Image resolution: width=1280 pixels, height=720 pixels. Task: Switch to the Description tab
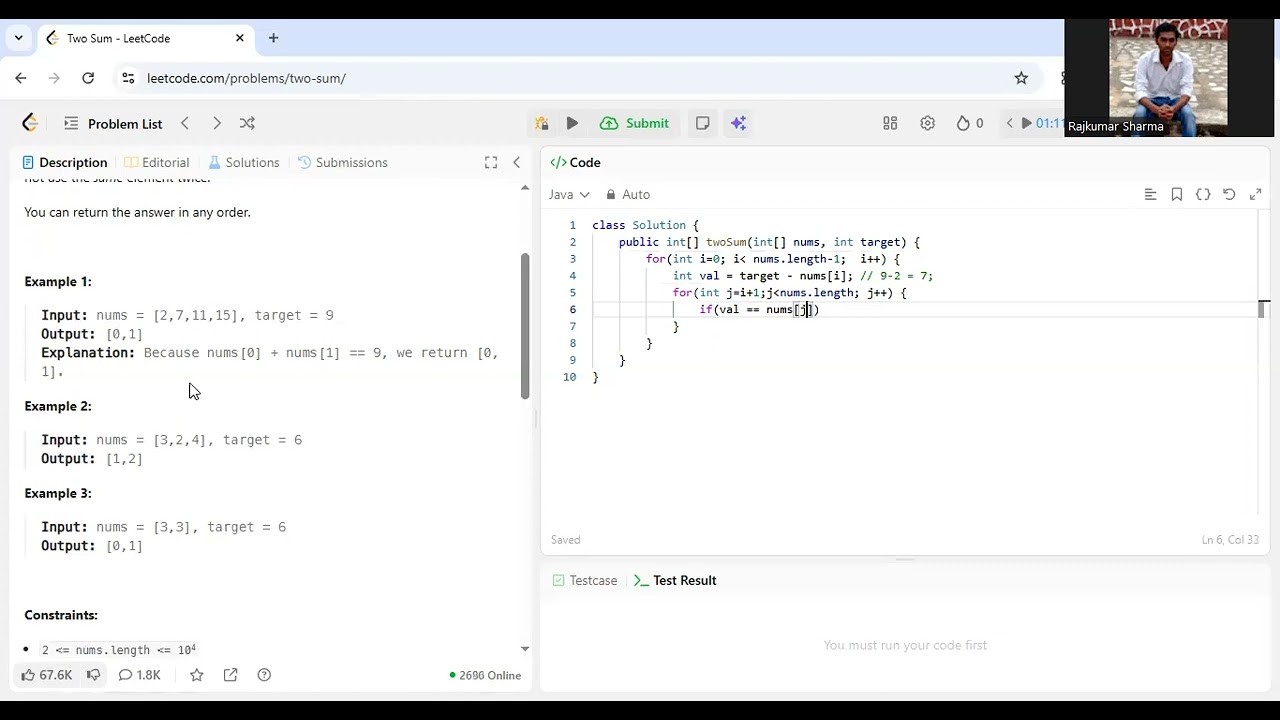65,162
